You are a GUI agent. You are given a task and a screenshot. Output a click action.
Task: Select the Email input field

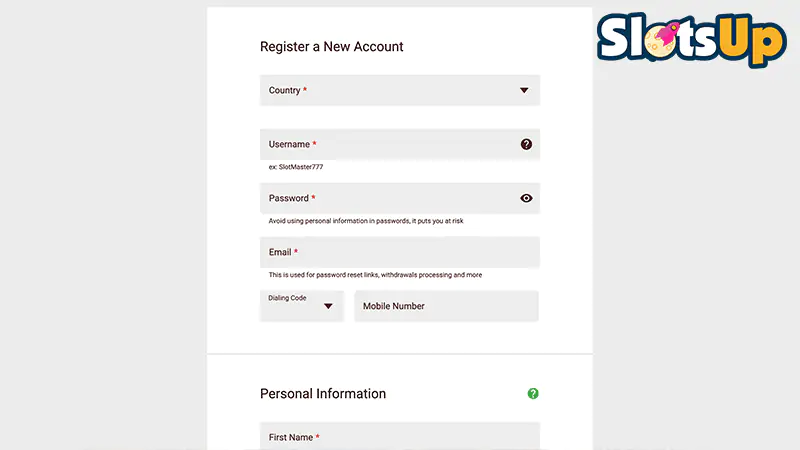pos(399,252)
